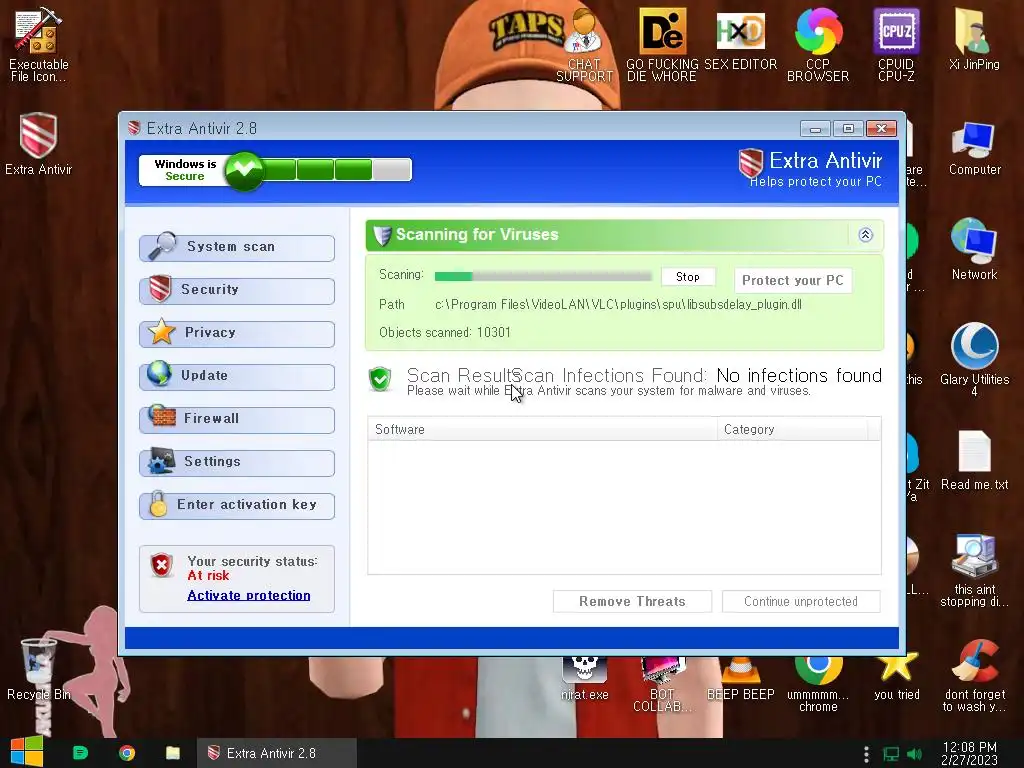Viewport: 1024px width, 768px height.
Task: Click the 'At risk' status text
Action: 208,575
